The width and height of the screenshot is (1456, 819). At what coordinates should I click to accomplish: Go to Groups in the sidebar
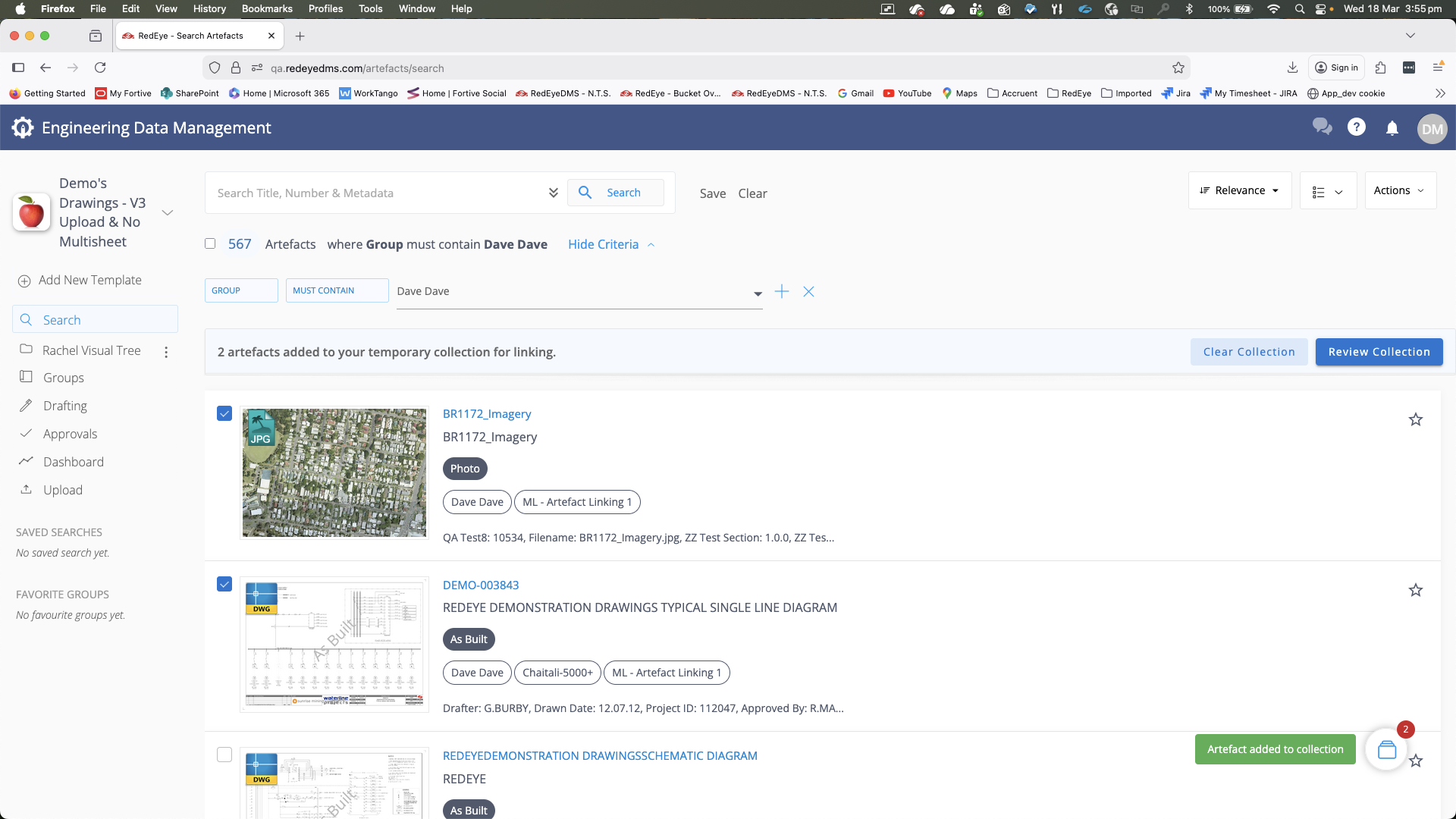click(64, 378)
